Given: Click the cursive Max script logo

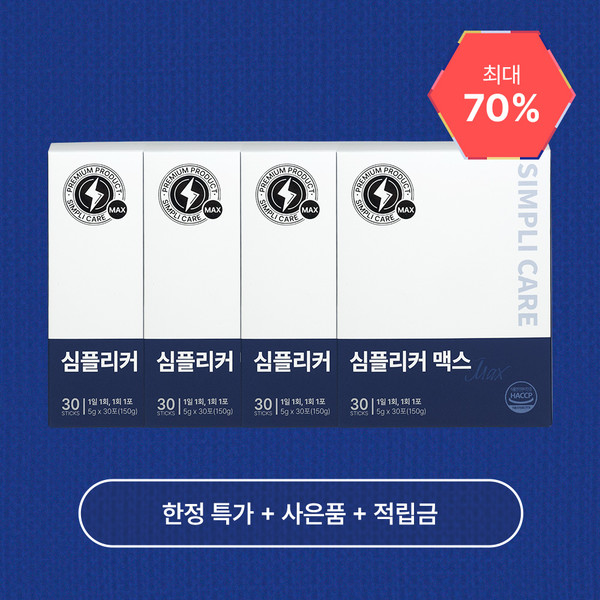Looking at the screenshot, I should (487, 371).
